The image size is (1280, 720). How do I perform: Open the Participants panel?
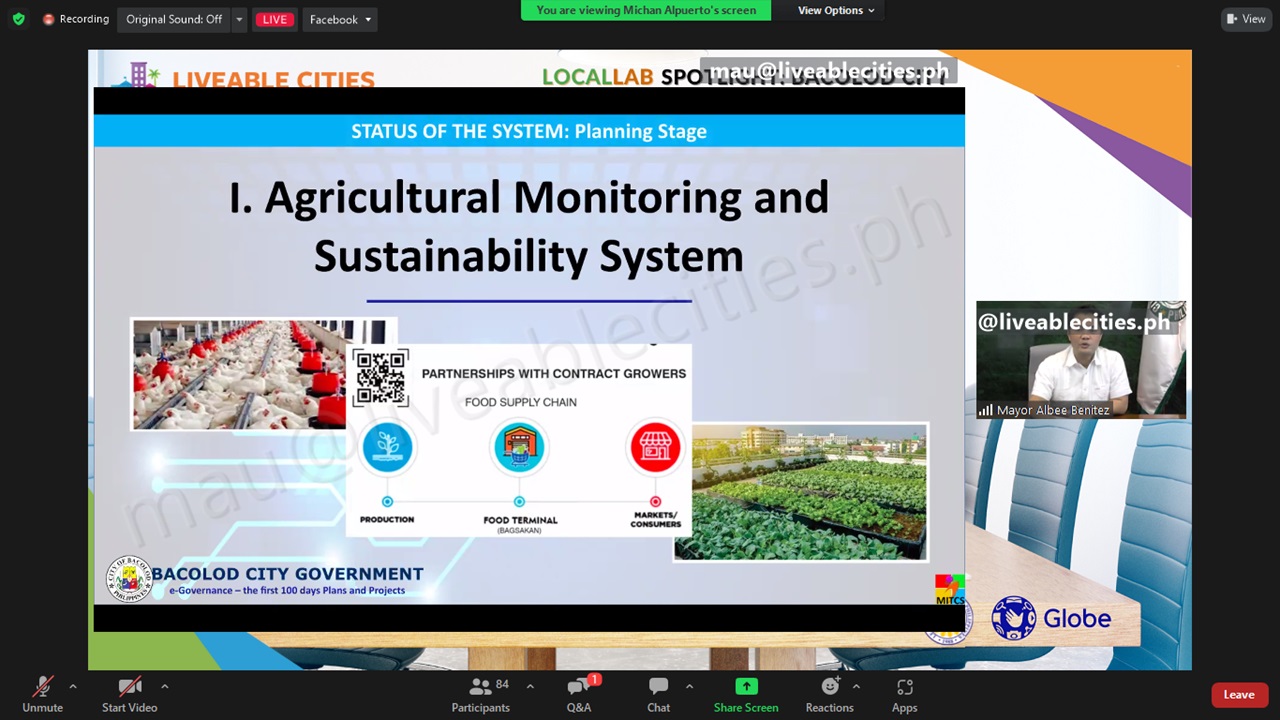point(480,695)
